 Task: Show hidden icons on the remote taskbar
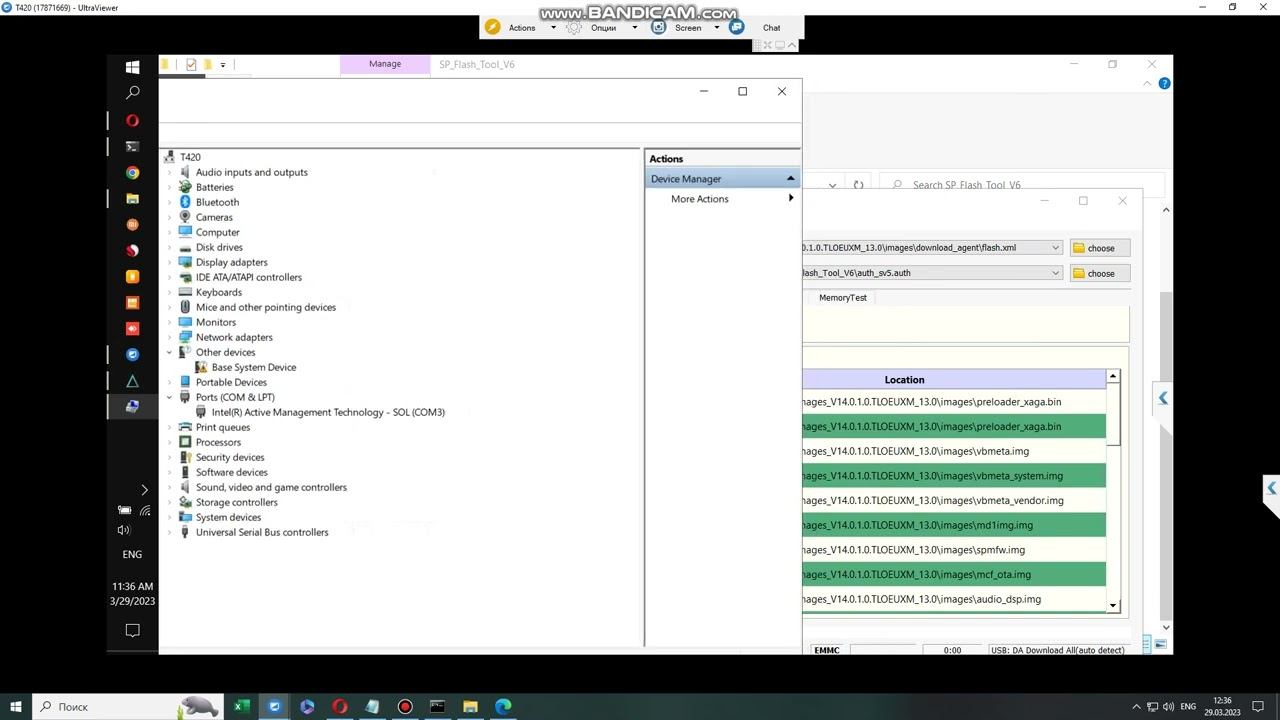click(144, 490)
